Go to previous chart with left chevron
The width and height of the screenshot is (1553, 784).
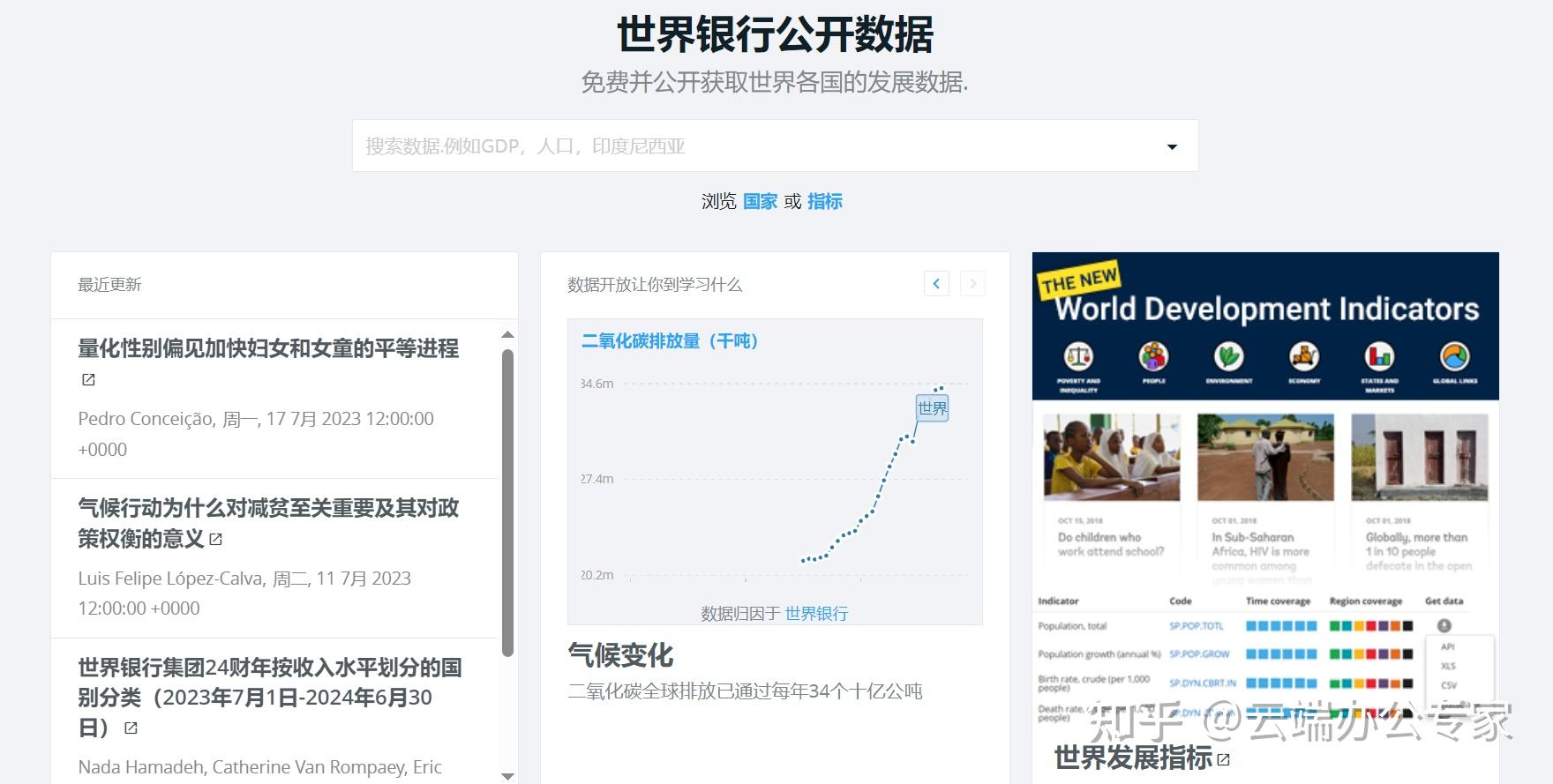936,283
